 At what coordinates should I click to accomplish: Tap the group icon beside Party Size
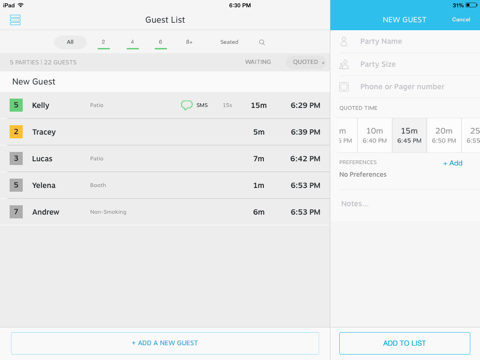(x=344, y=64)
